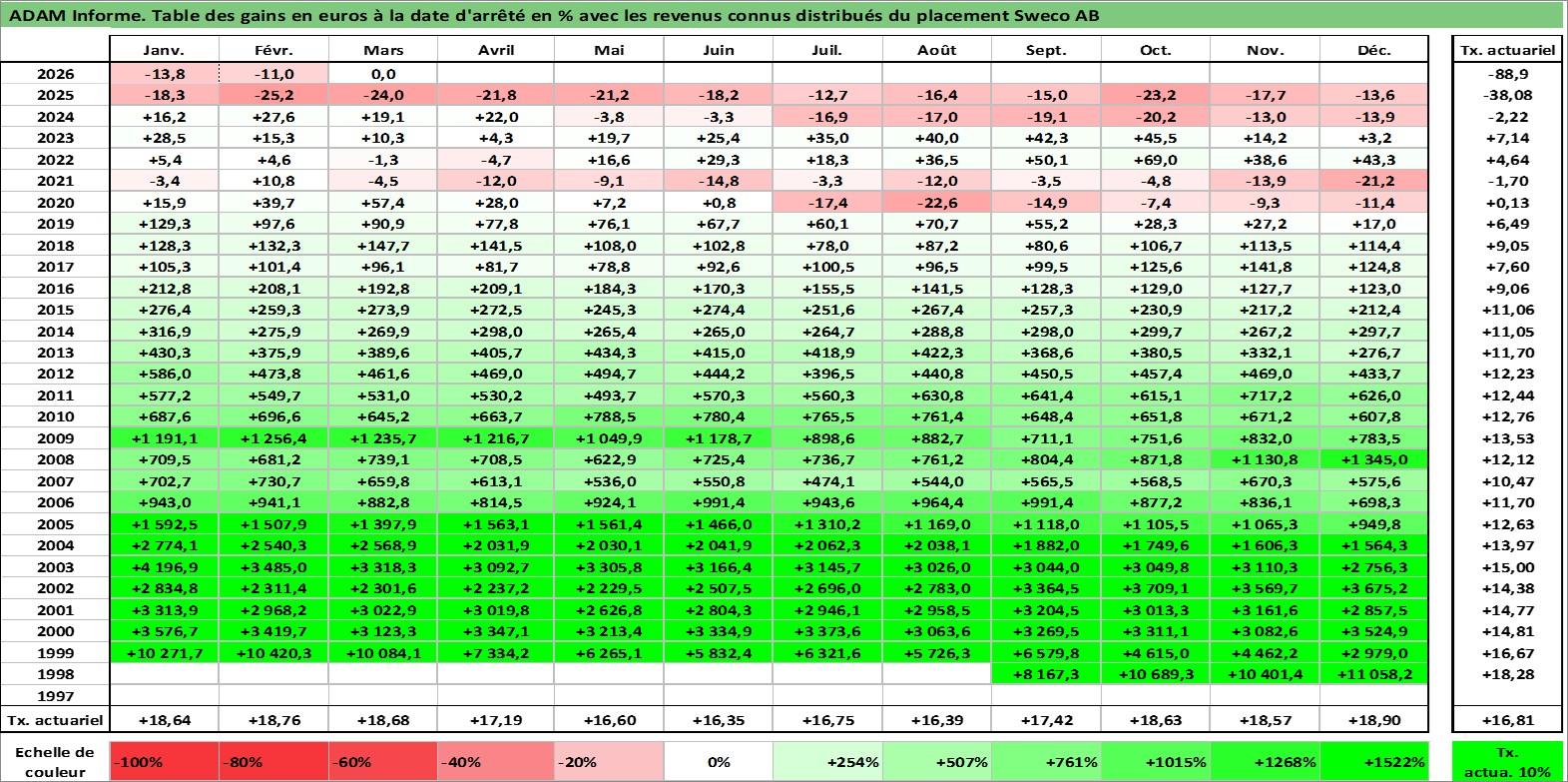Image resolution: width=1568 pixels, height=782 pixels.
Task: Select the 'Sept.' column header
Action: [x=1046, y=50]
